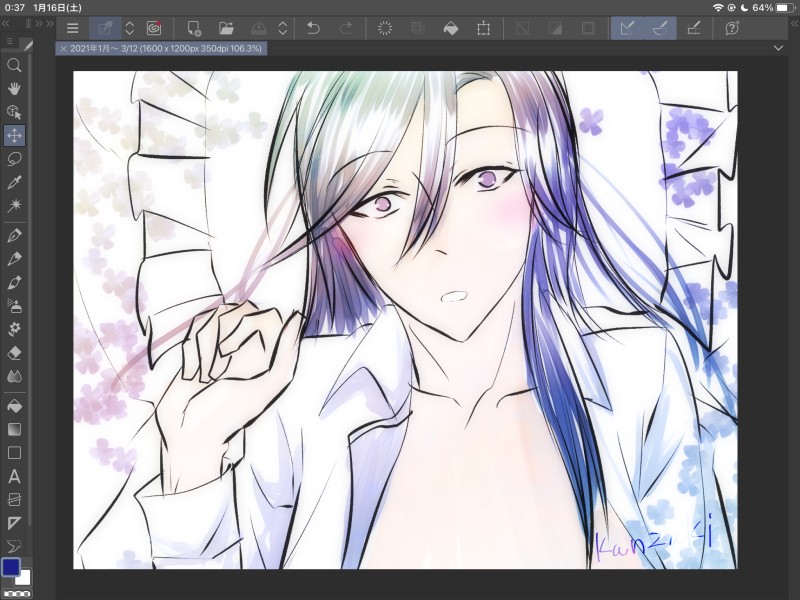Image resolution: width=800 pixels, height=600 pixels.
Task: Select the Ruler tool
Action: point(14,523)
